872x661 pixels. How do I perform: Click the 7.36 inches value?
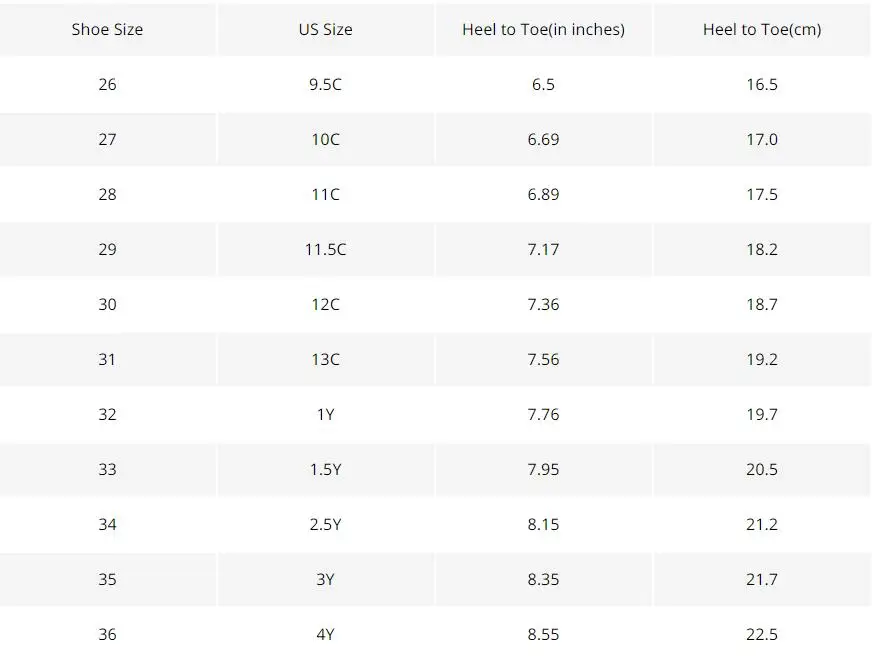pyautogui.click(x=543, y=305)
